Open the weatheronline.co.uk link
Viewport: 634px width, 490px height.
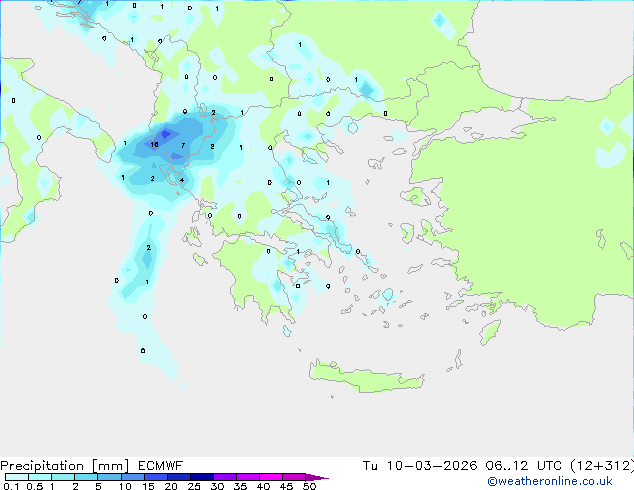[x=550, y=481]
